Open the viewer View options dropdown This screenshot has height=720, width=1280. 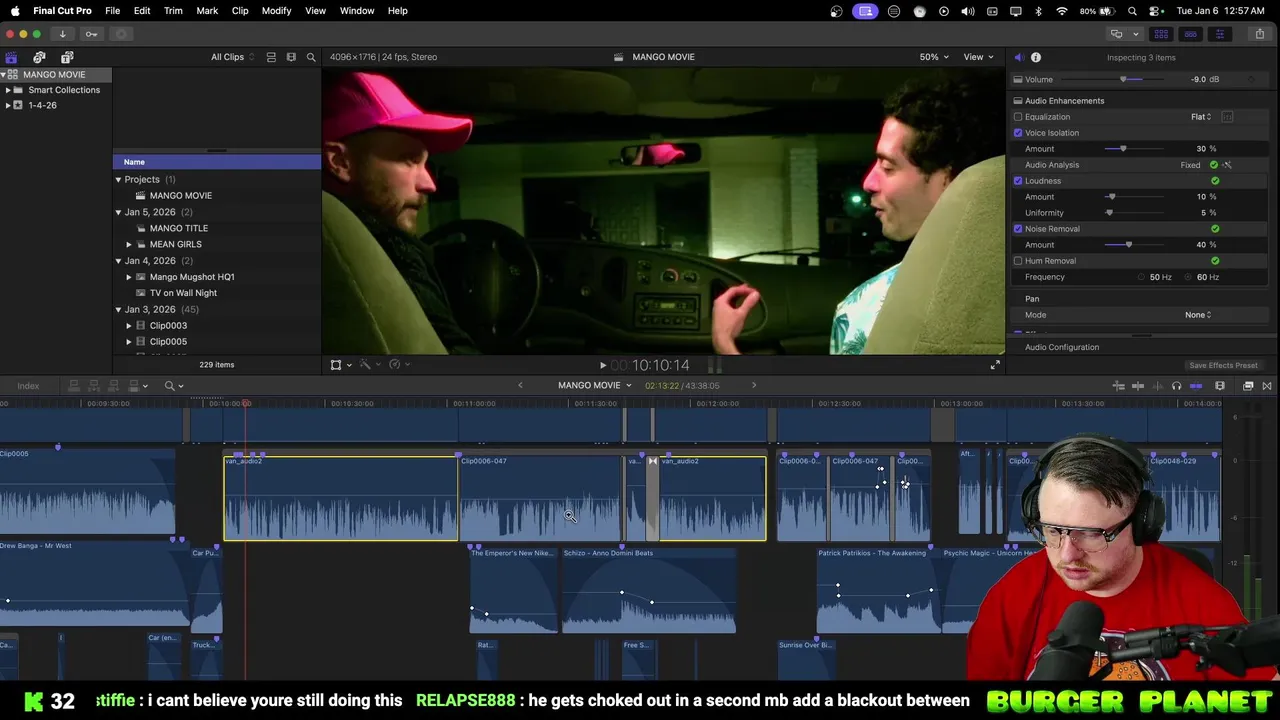978,57
